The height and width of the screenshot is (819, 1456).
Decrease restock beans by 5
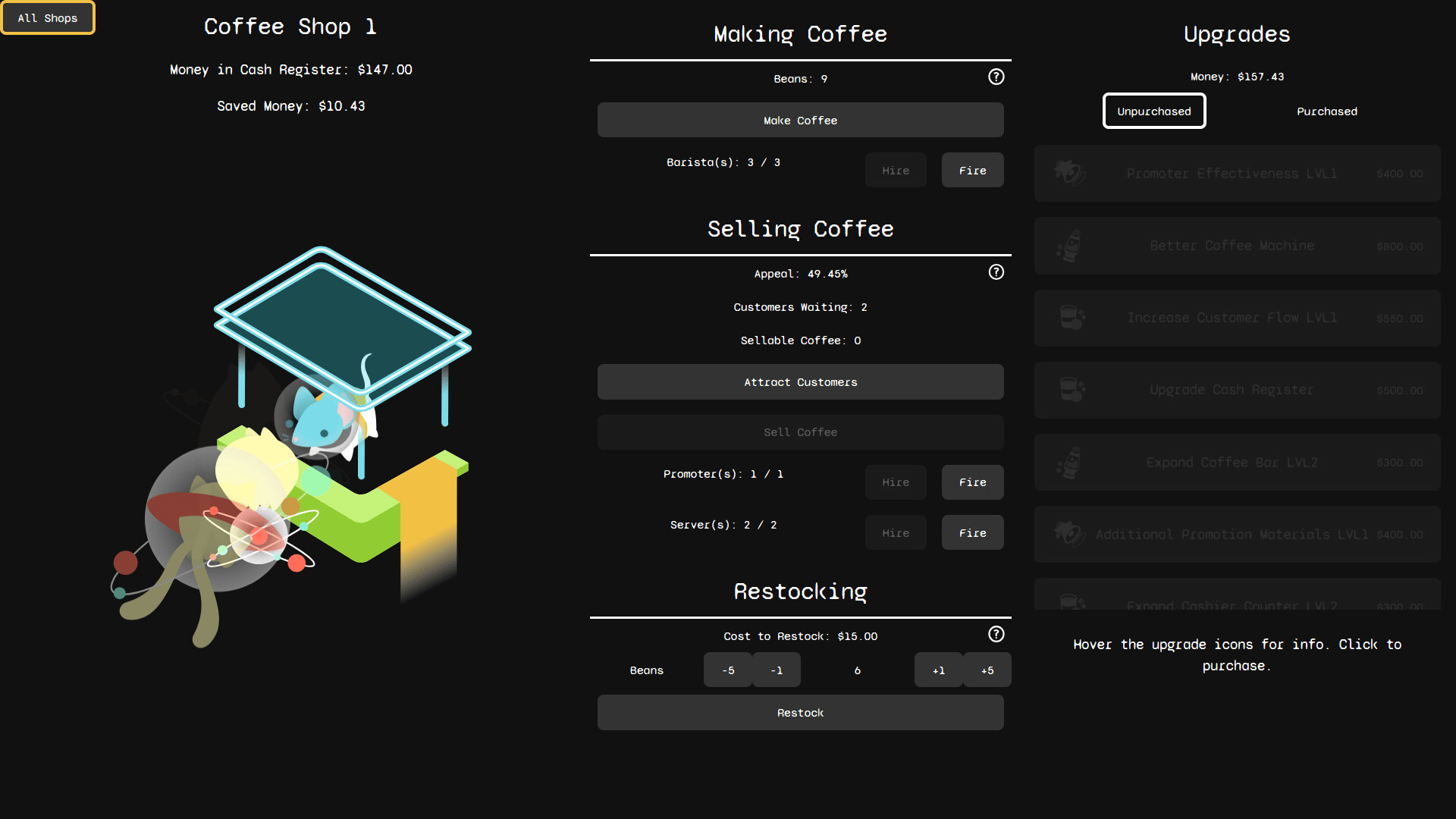pos(727,670)
